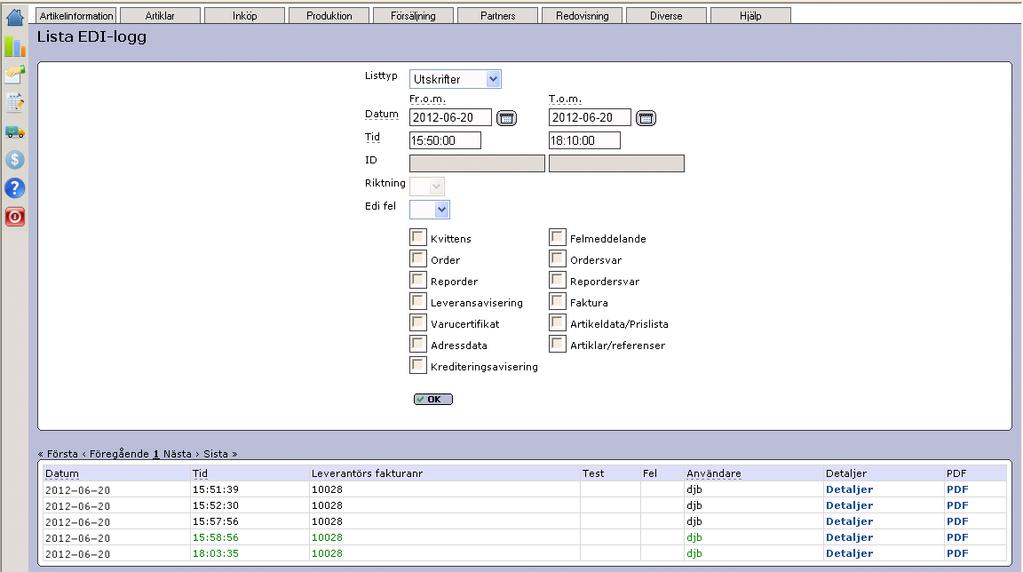This screenshot has width=1023, height=572.
Task: Check the Adressdata checkbox
Action: (418, 344)
